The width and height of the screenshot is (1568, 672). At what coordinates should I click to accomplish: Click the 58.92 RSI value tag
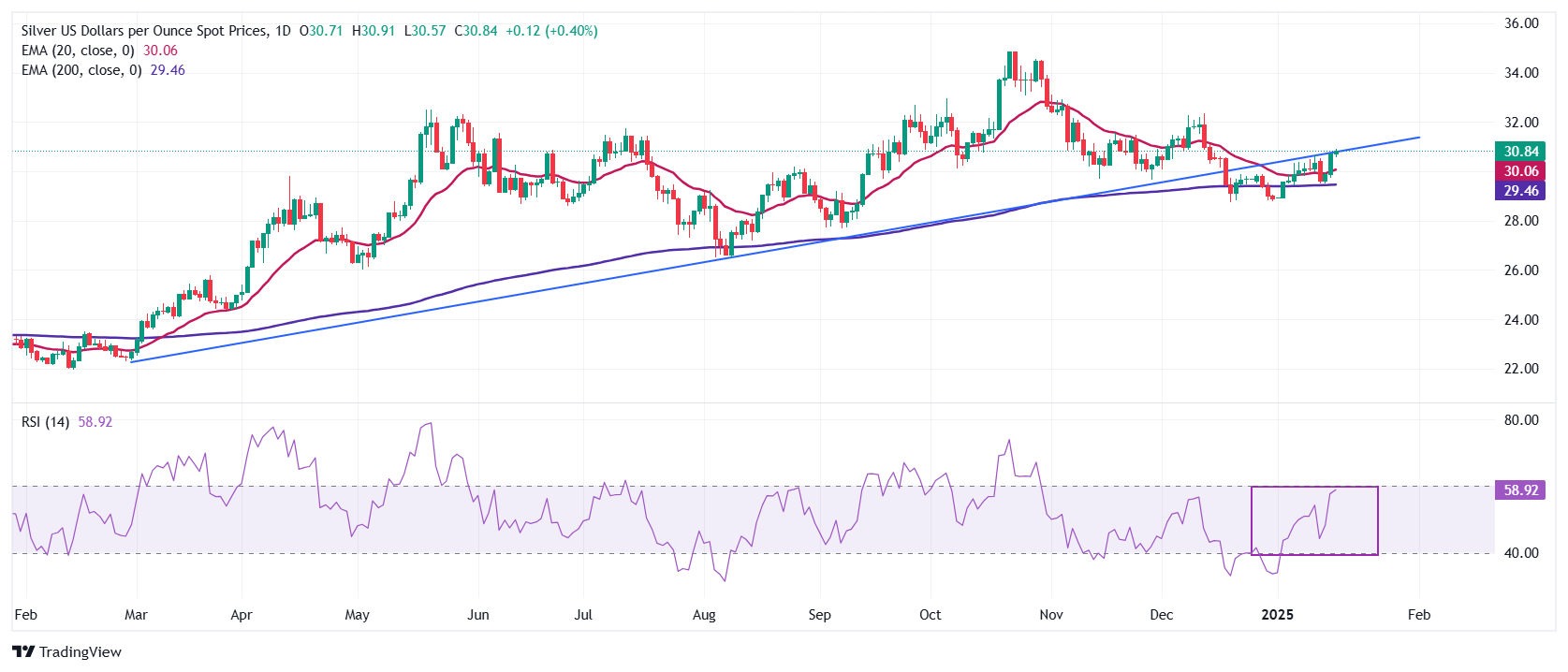pyautogui.click(x=1520, y=490)
